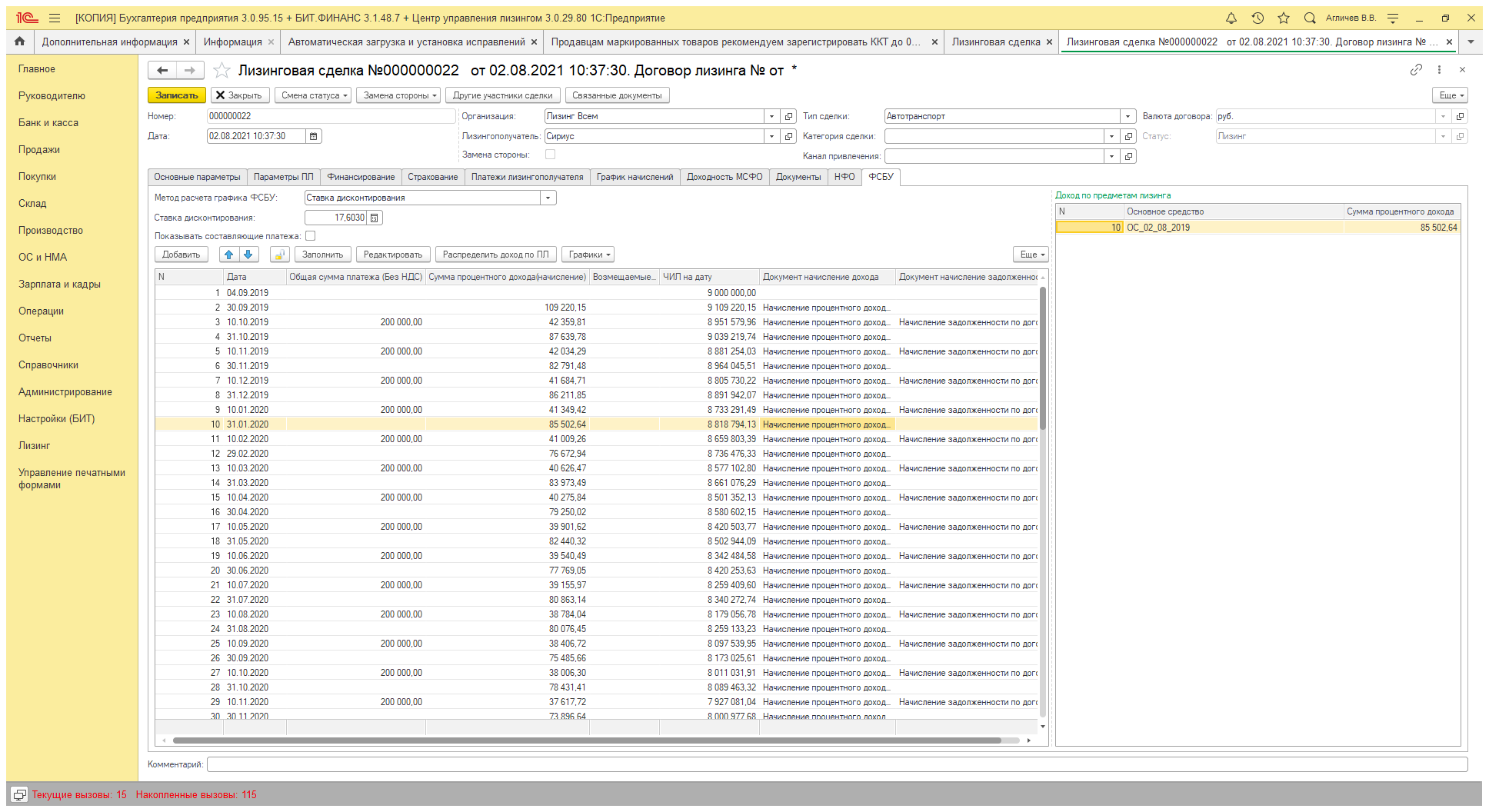The image size is (1489, 812).
Task: Open the history clock icon
Action: (1257, 18)
